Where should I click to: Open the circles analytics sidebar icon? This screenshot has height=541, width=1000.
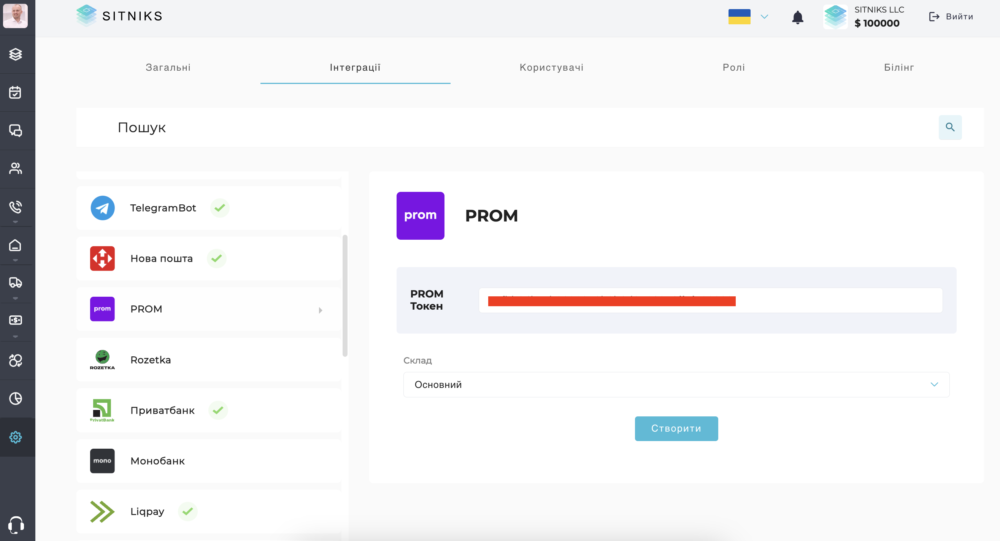(15, 360)
